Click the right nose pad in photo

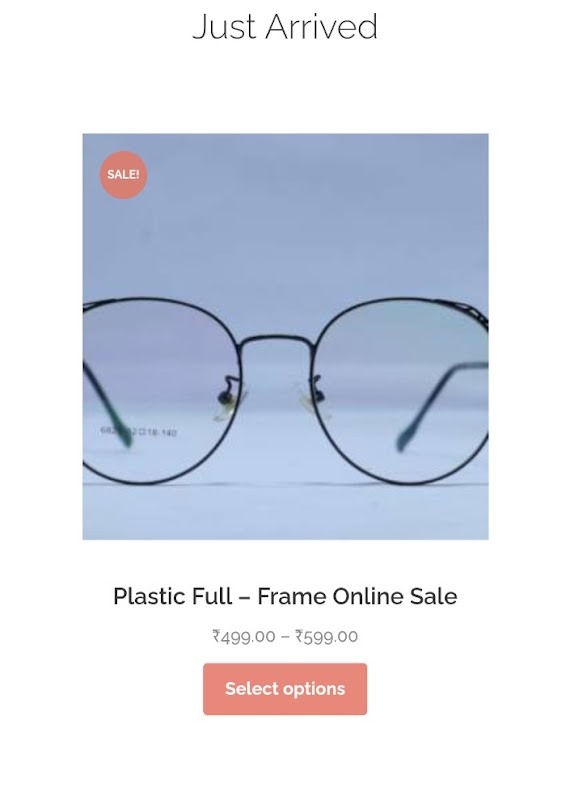(x=311, y=397)
